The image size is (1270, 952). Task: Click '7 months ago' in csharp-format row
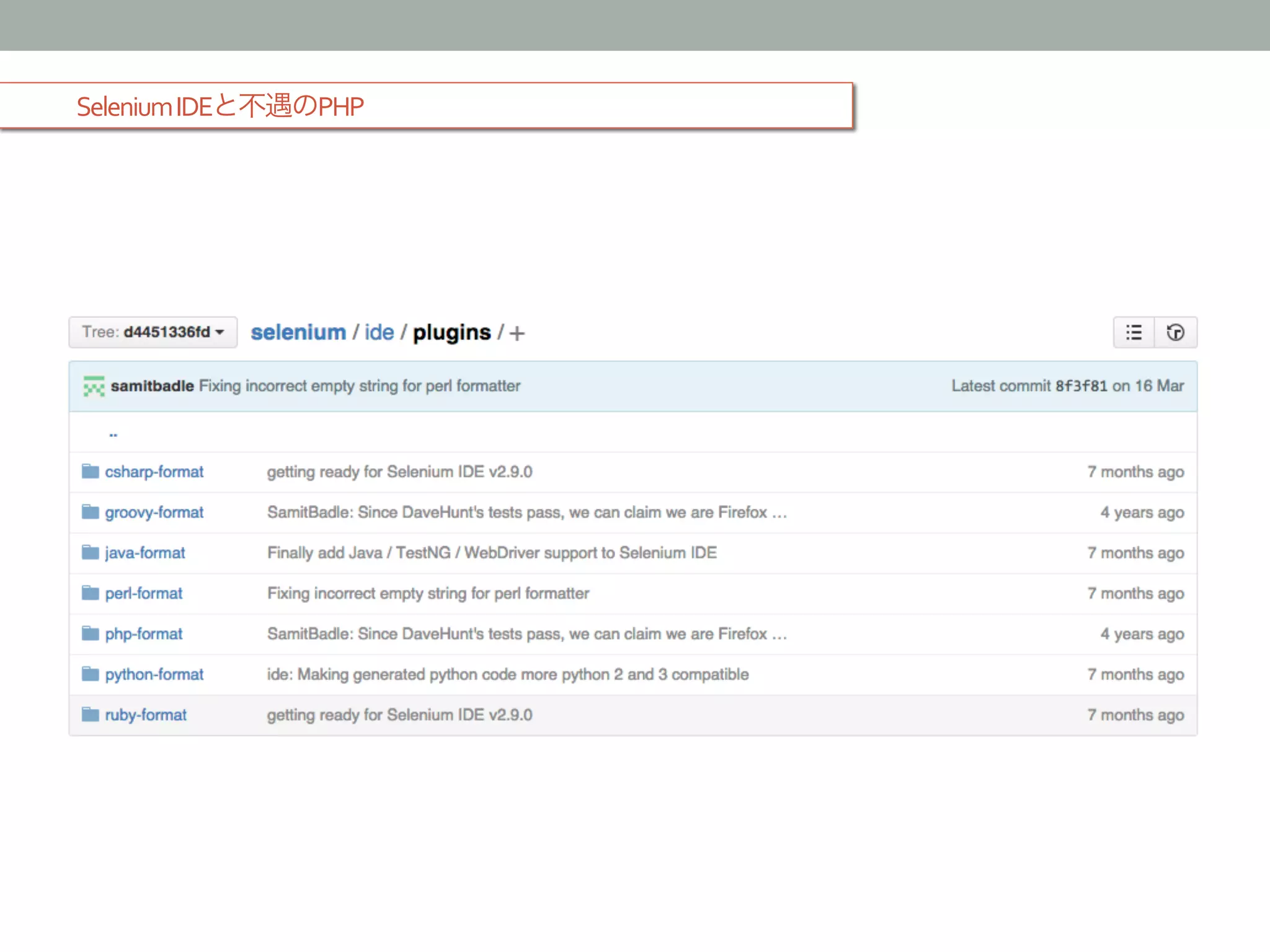(x=1135, y=472)
